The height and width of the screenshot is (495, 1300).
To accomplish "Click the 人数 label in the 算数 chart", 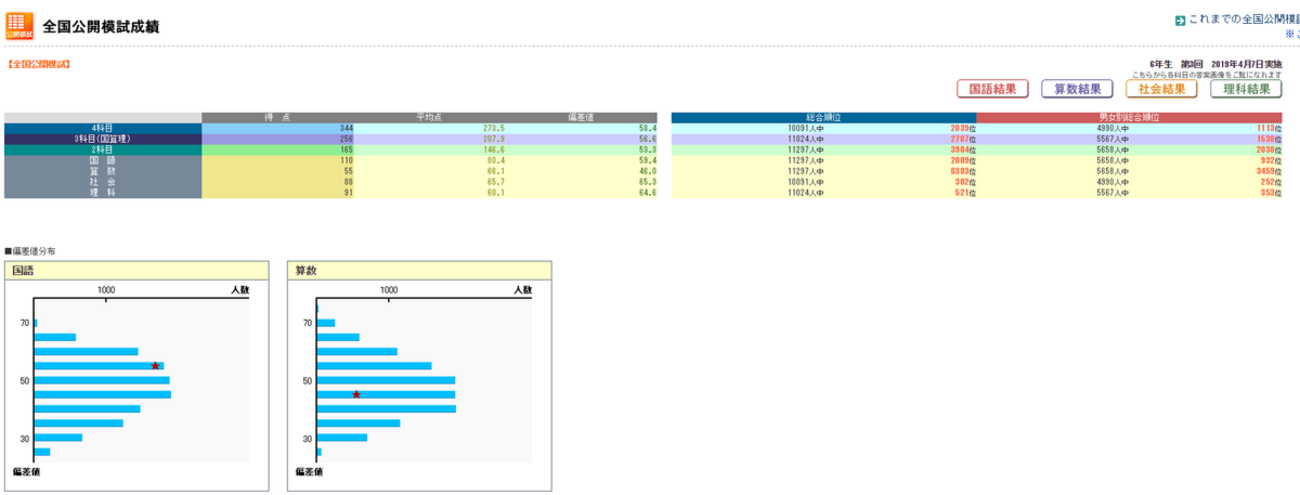I will (x=523, y=289).
